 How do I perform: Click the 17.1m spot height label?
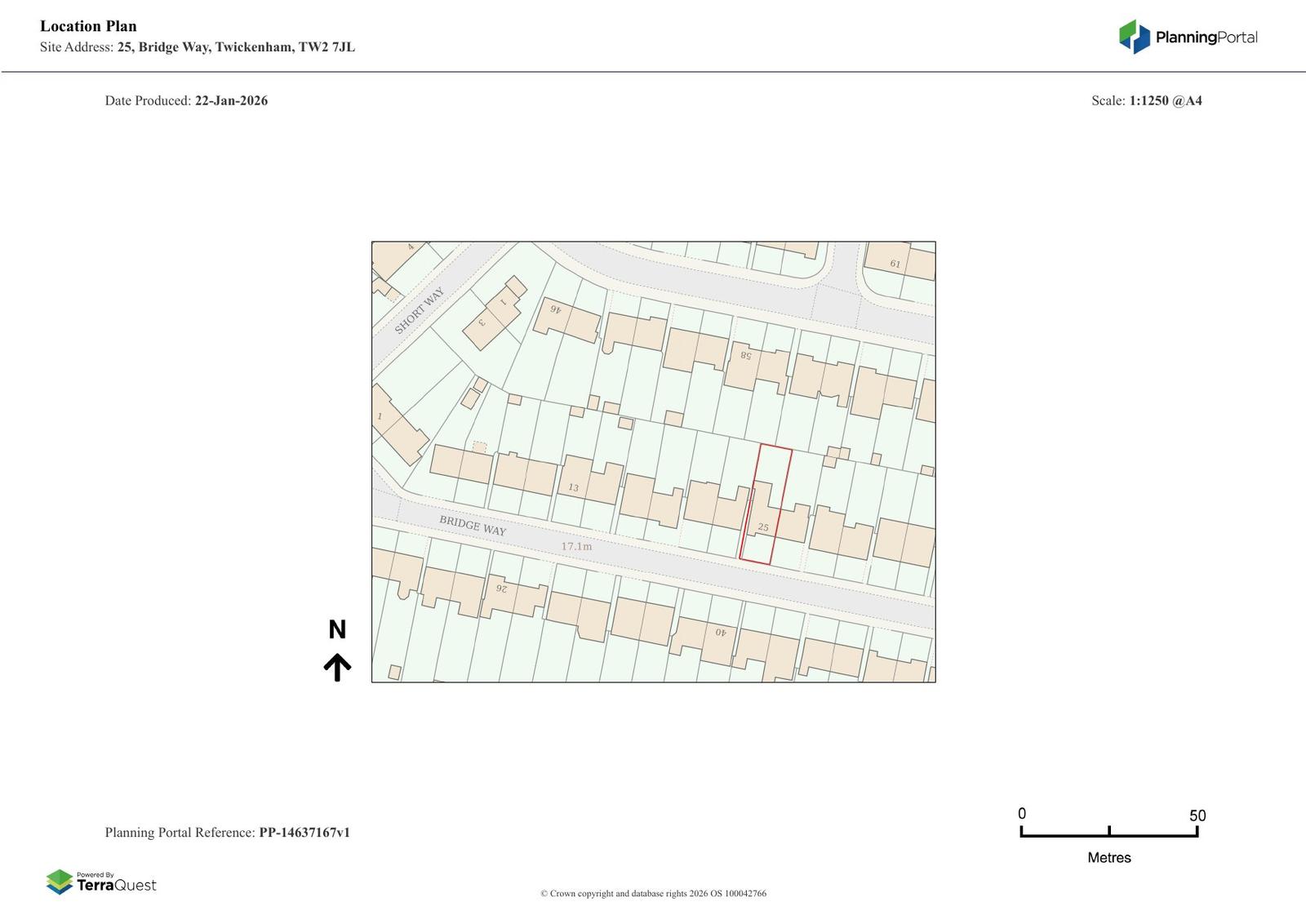click(x=576, y=546)
